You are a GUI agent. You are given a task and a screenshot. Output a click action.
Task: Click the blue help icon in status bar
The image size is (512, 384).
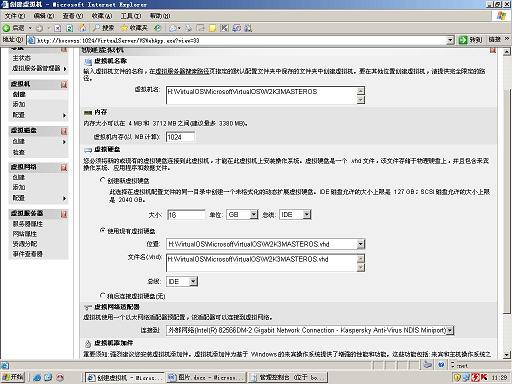[441, 364]
